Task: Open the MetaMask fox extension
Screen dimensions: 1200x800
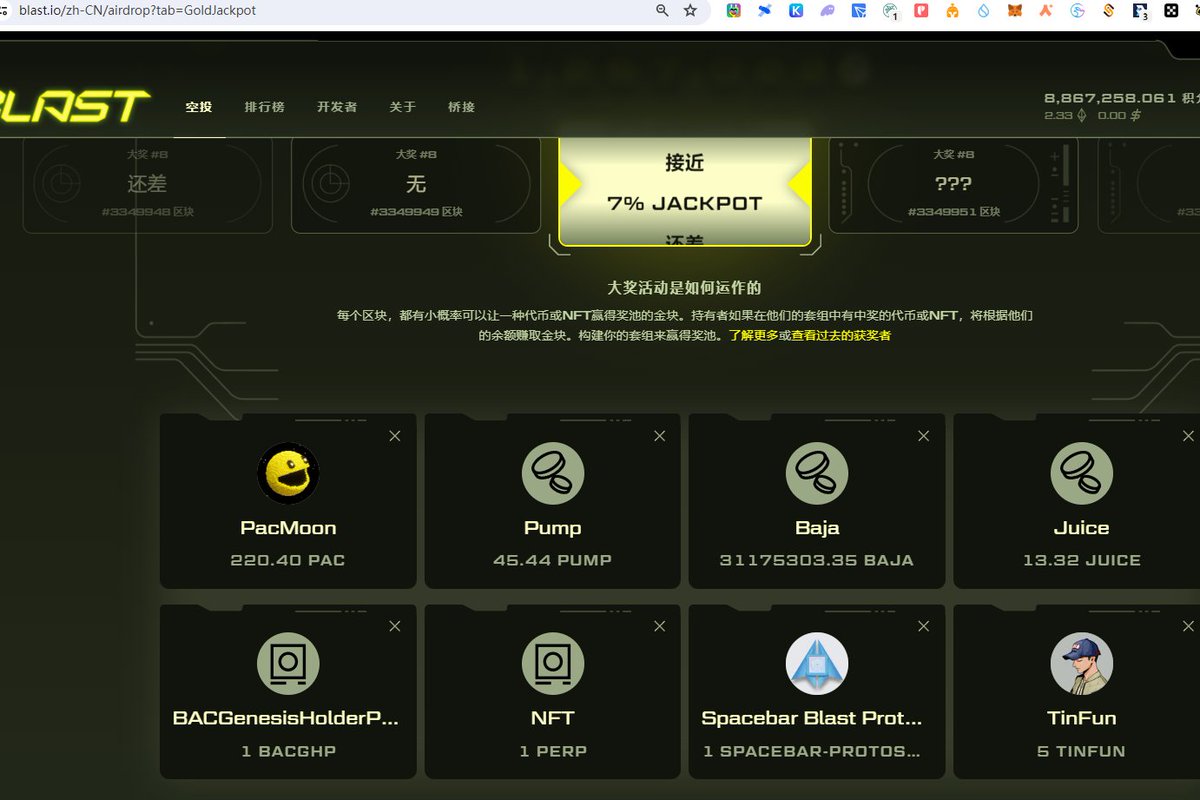Action: [x=1014, y=11]
